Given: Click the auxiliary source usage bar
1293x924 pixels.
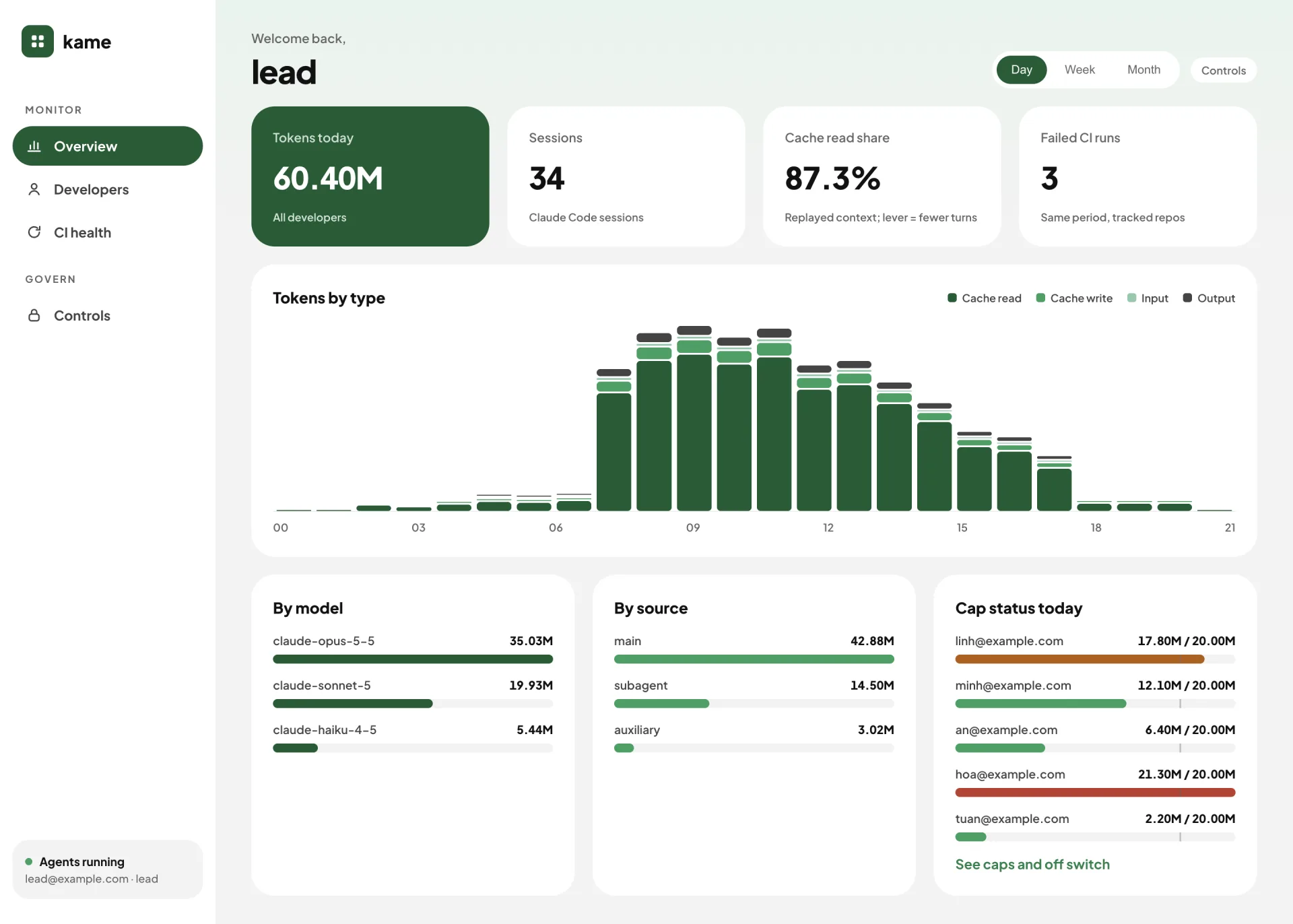Looking at the screenshot, I should pyautogui.click(x=754, y=748).
